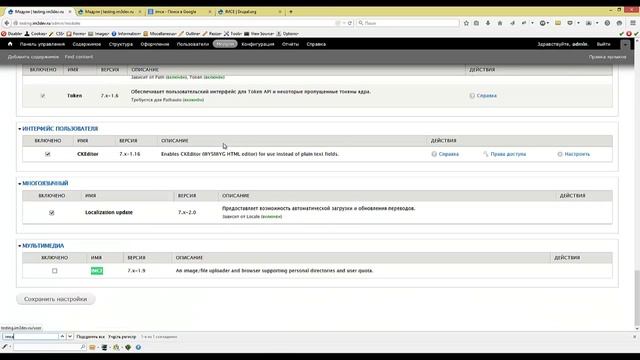
Task: Open the Pocket toolbar icon
Action: pyautogui.click(x=570, y=23)
